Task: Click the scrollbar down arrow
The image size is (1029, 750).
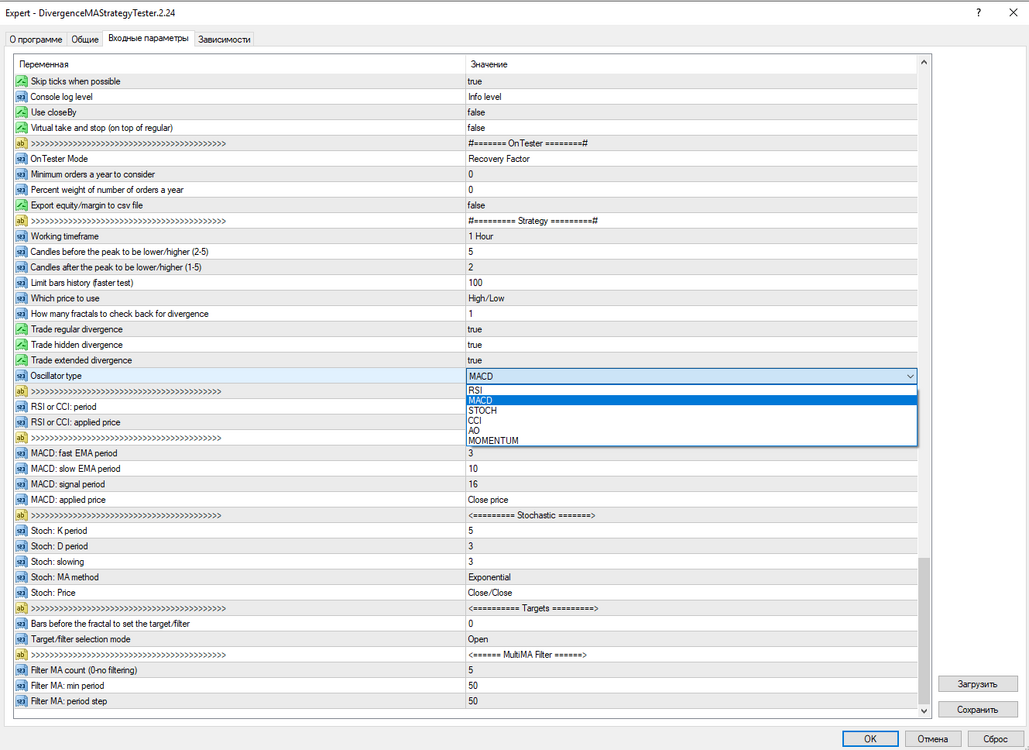Action: pos(924,711)
